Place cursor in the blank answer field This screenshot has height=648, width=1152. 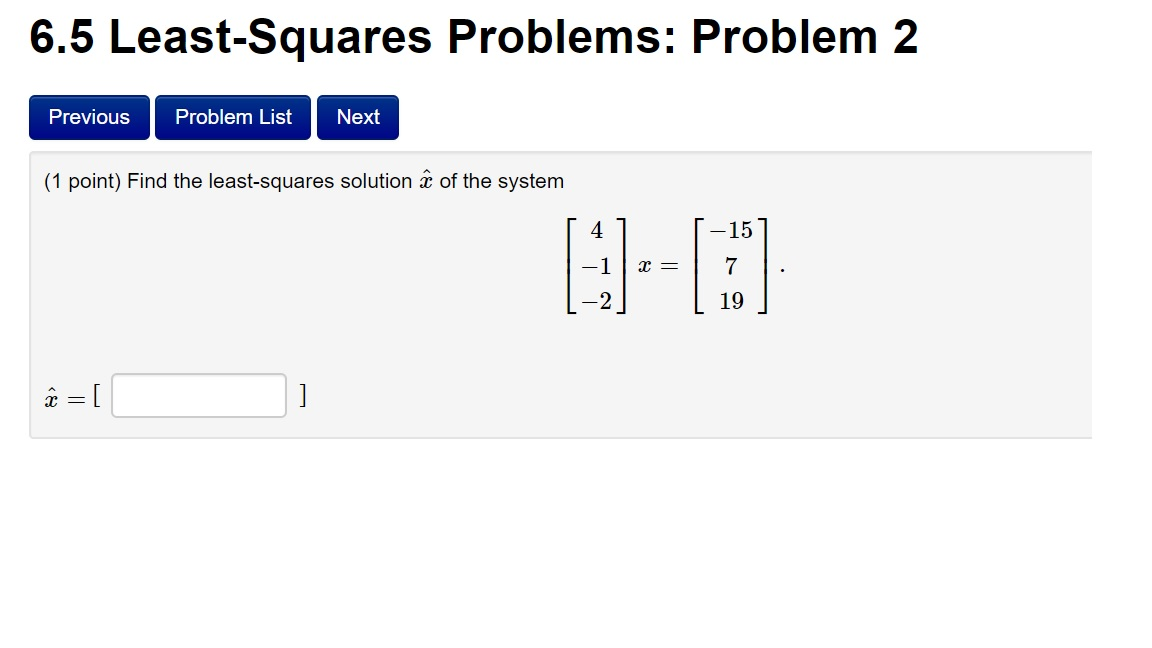coord(197,396)
